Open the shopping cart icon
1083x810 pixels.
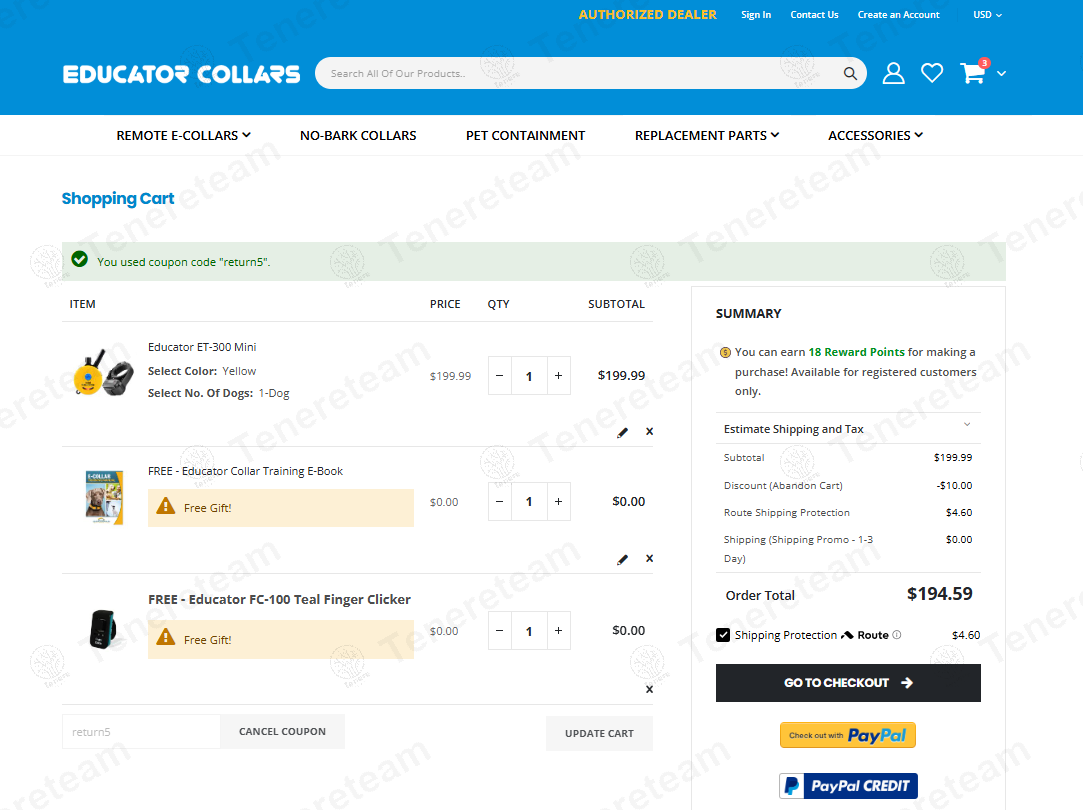click(x=973, y=73)
